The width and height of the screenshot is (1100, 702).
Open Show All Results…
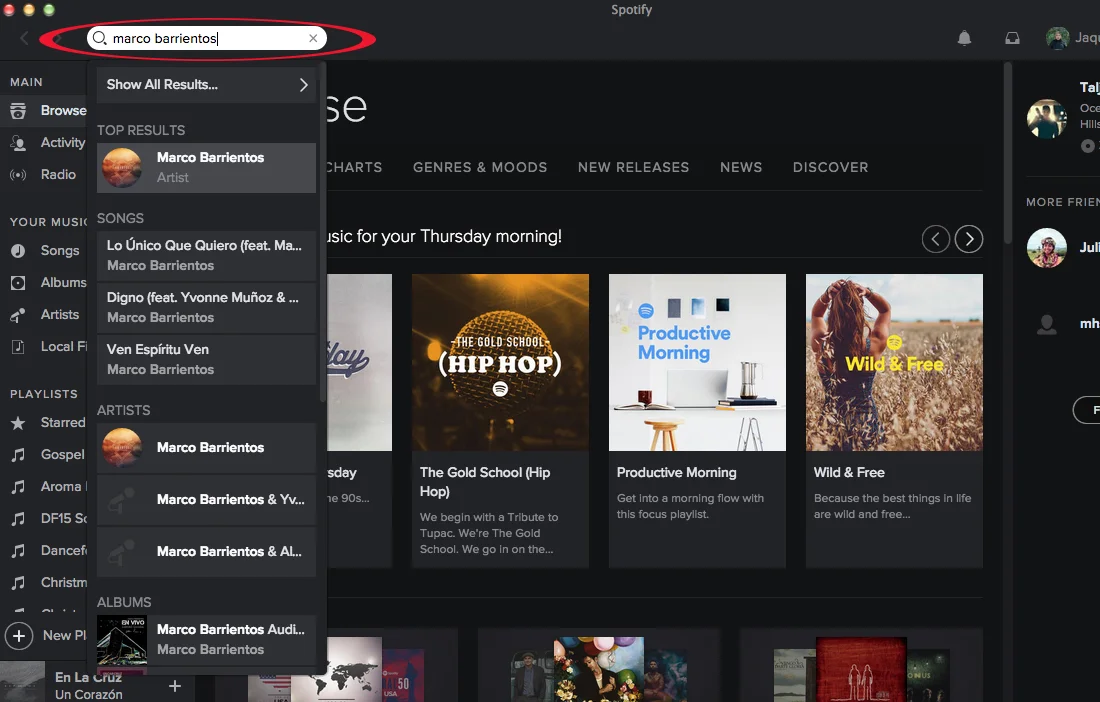pos(206,85)
